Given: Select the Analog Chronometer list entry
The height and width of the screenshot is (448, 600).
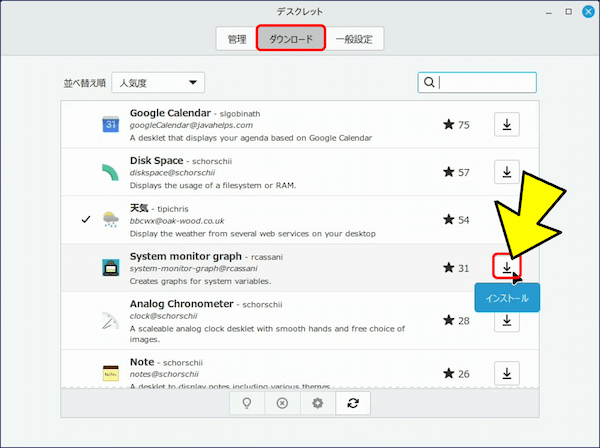Looking at the screenshot, I should [x=300, y=321].
